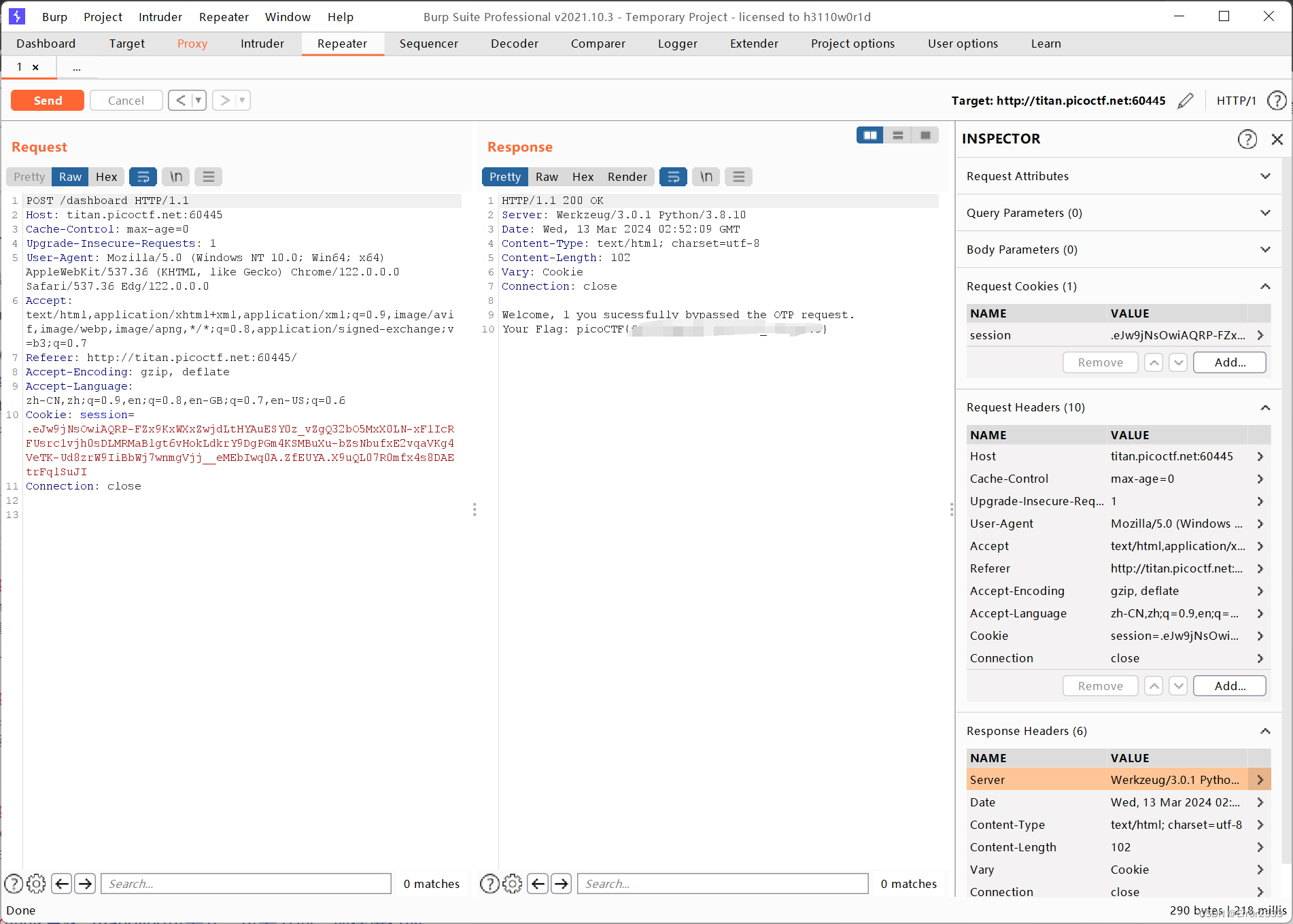This screenshot has width=1293, height=924.
Task: Select the side-by-side layout icon above the Response
Action: pos(869,135)
